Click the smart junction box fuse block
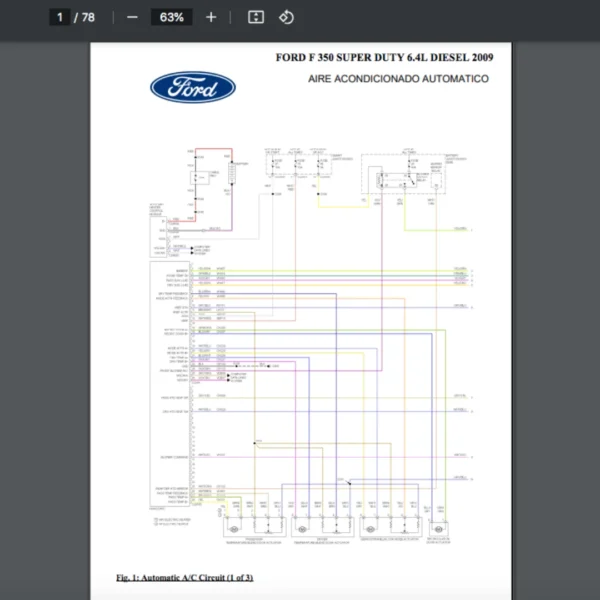Screen dimensions: 600x600 pos(298,162)
